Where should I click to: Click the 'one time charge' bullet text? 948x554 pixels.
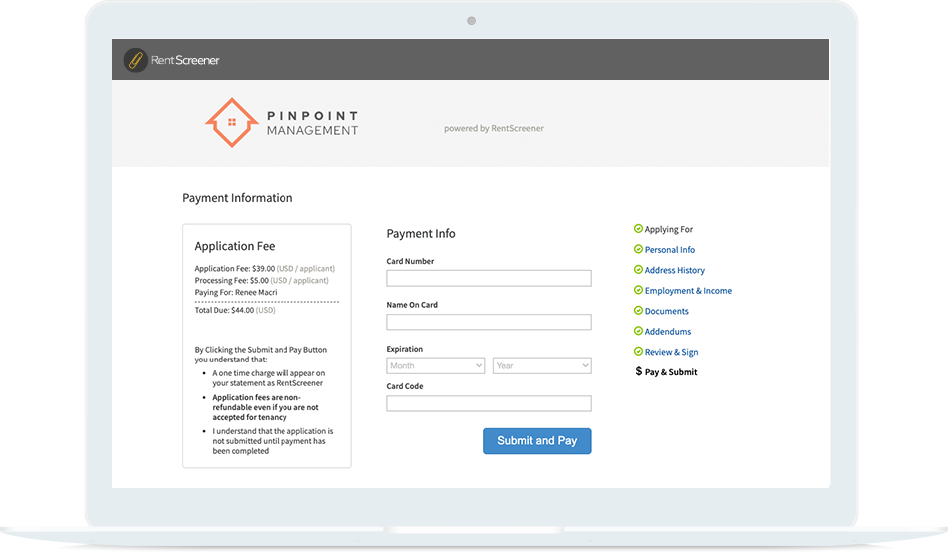[x=268, y=378]
